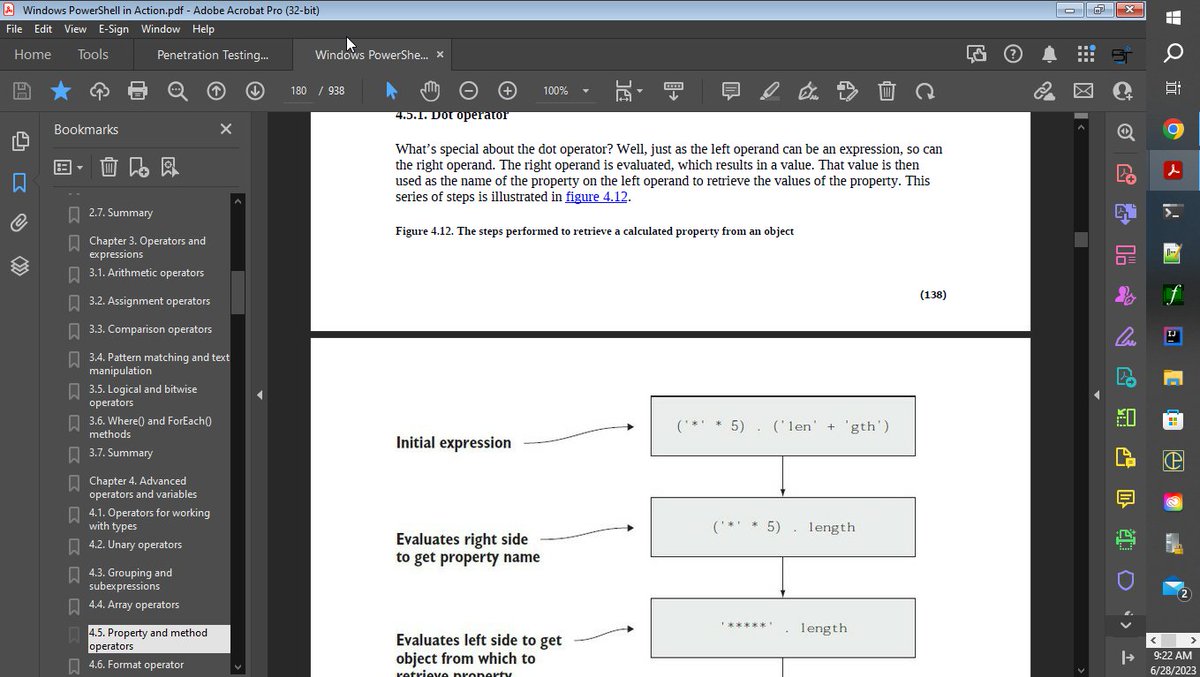This screenshot has width=1200, height=677.
Task: Open bookmark 3.3. Comparison operators
Action: (x=150, y=329)
